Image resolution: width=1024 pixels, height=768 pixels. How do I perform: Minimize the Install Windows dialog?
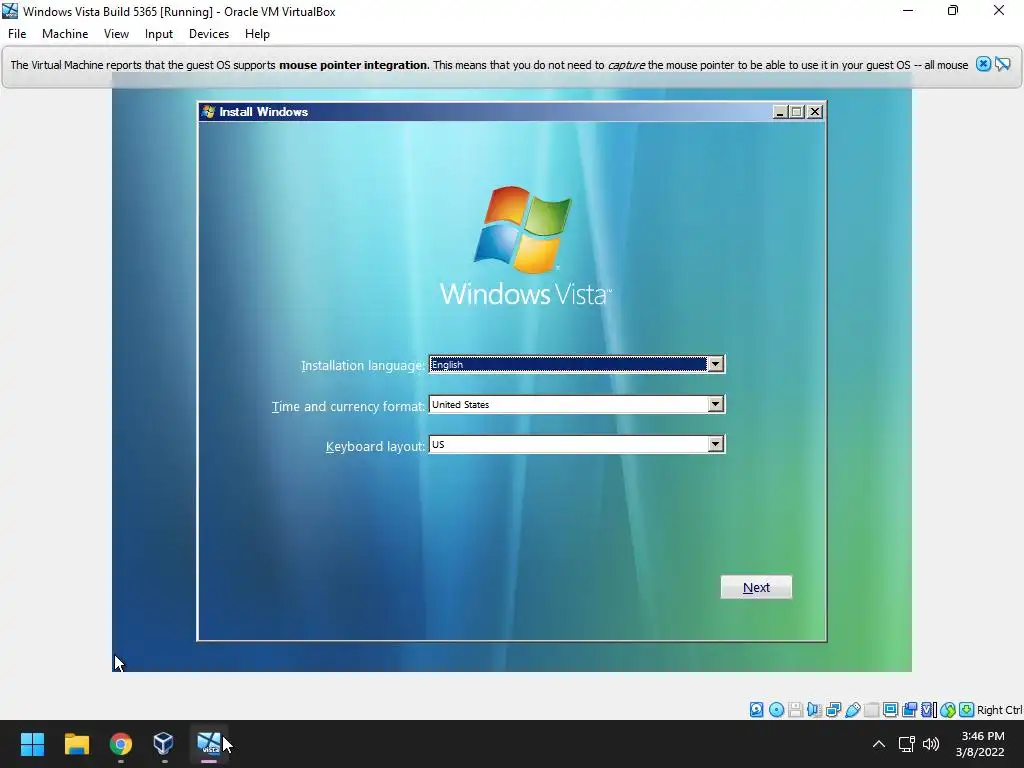tap(780, 112)
